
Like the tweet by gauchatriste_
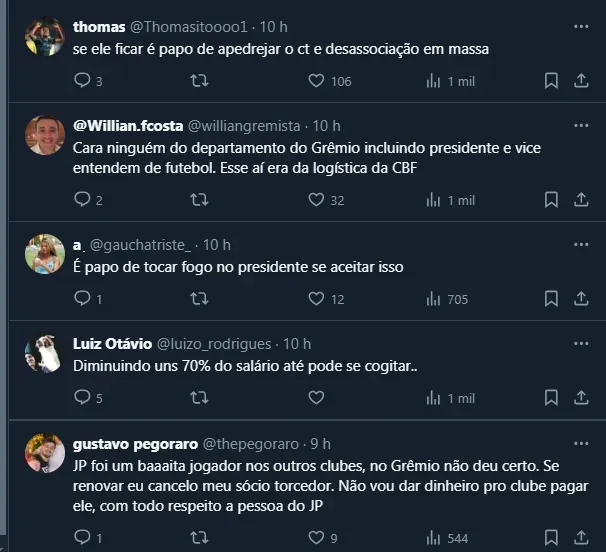[316, 299]
